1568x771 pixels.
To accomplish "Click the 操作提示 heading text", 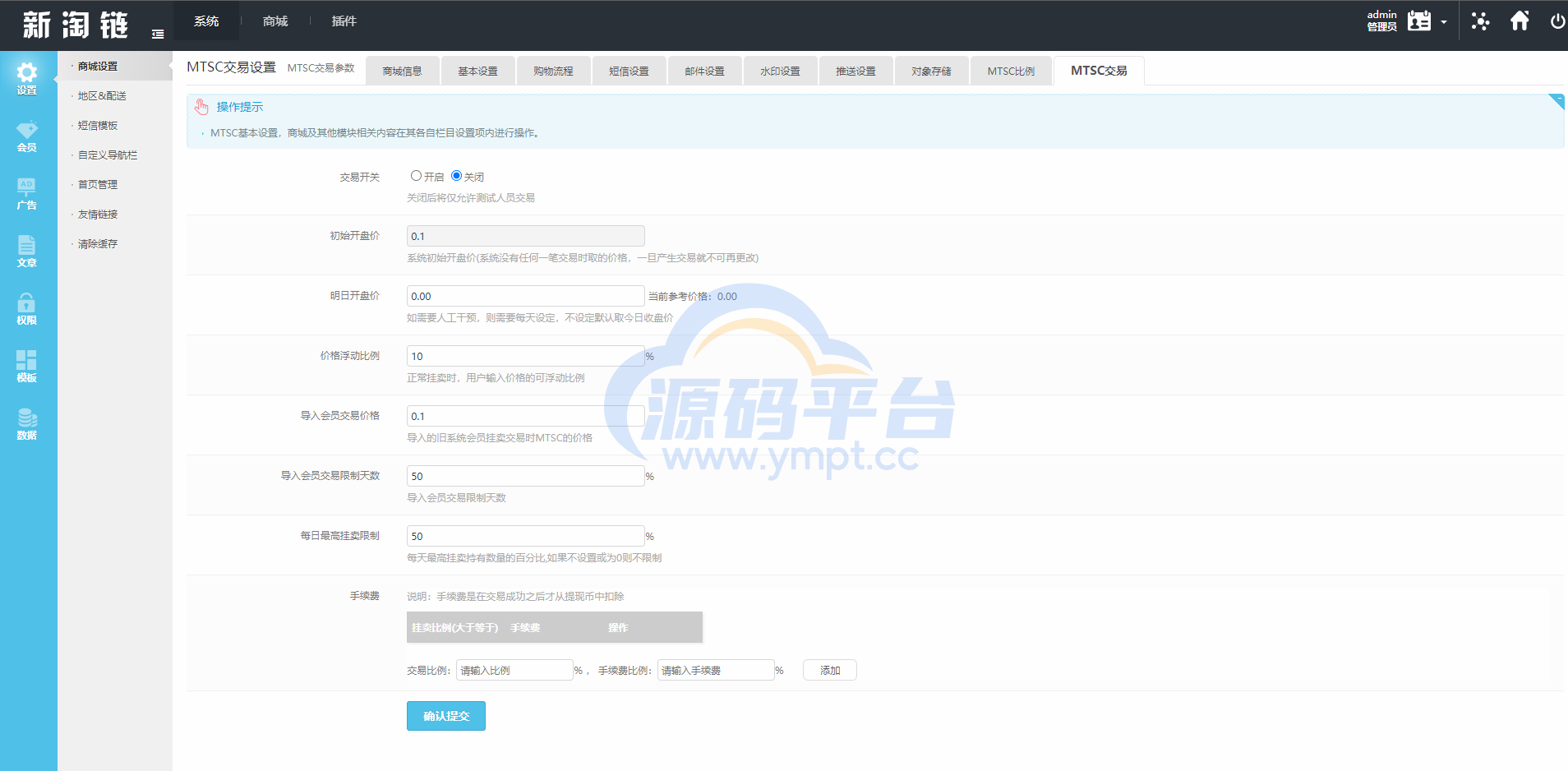I will [240, 107].
